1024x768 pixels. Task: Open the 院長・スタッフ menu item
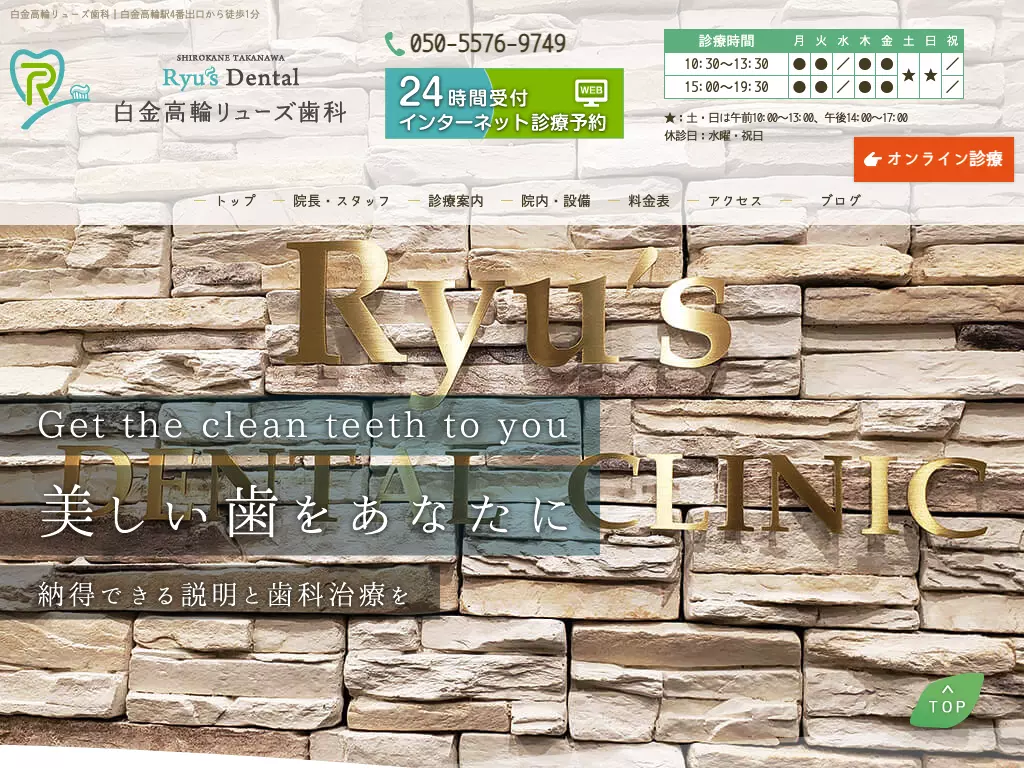pos(342,200)
